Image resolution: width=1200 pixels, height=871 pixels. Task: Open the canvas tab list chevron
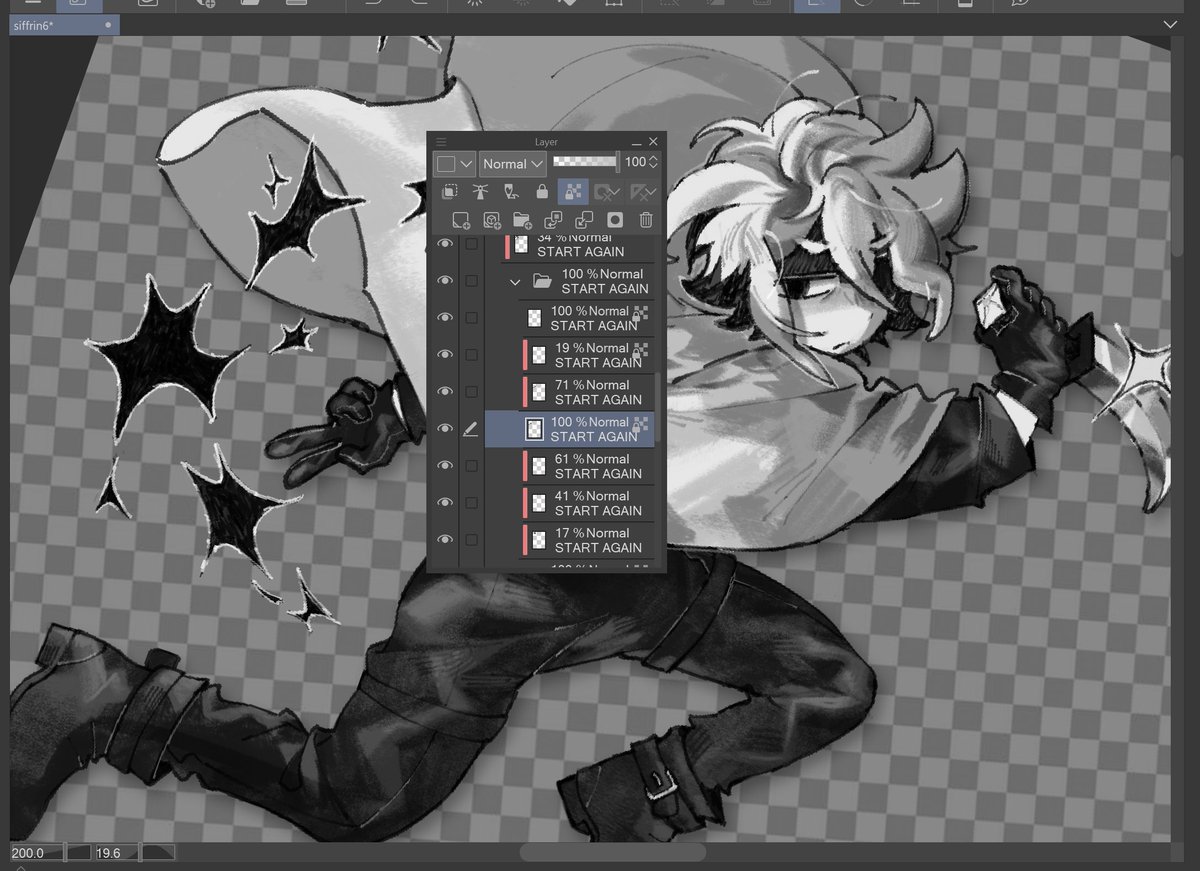[x=1171, y=24]
